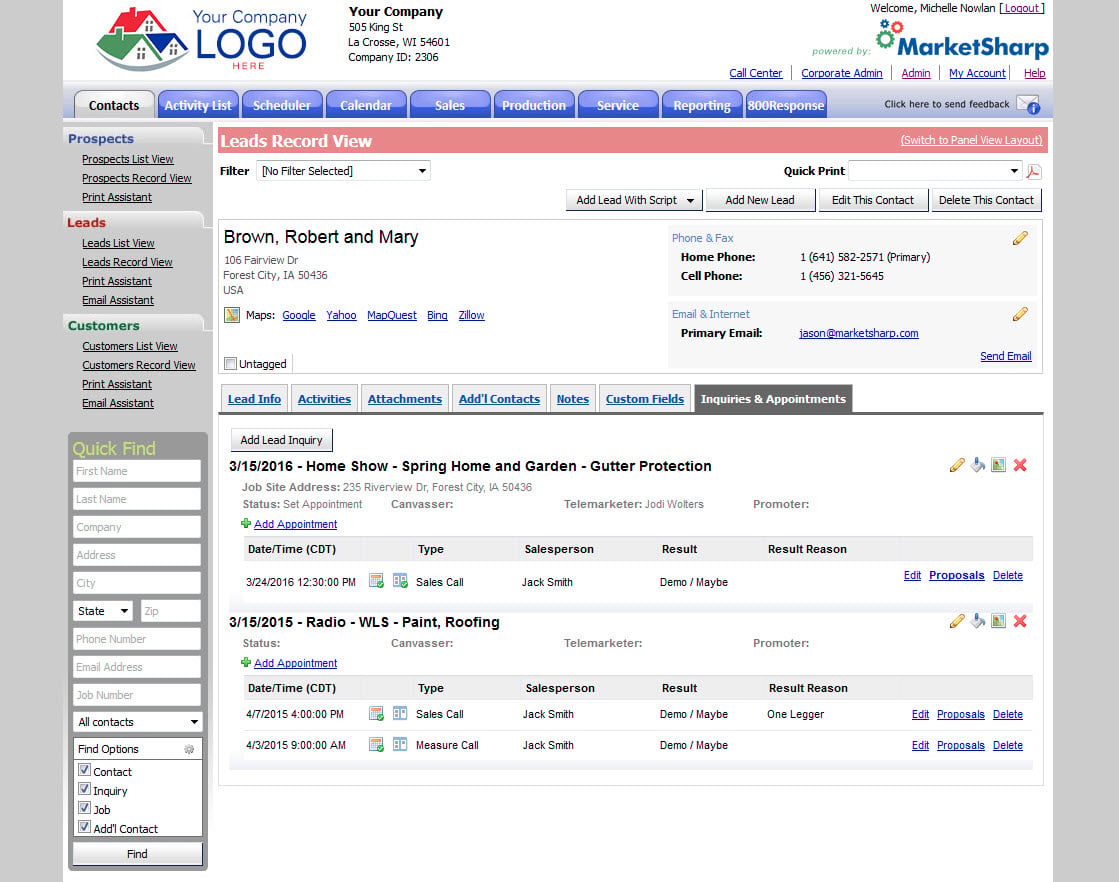Click the company logo image
The width and height of the screenshot is (1119, 882).
click(202, 39)
